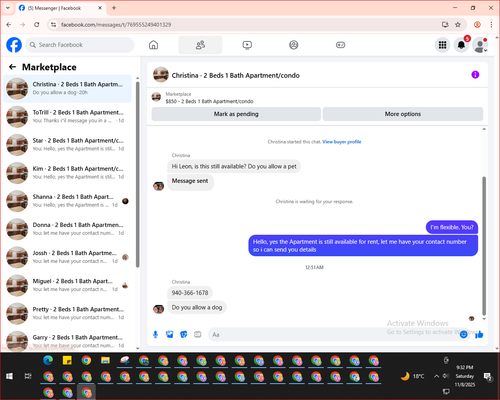Open the Facebook Home tab icon
The height and width of the screenshot is (400, 500).
click(x=153, y=45)
